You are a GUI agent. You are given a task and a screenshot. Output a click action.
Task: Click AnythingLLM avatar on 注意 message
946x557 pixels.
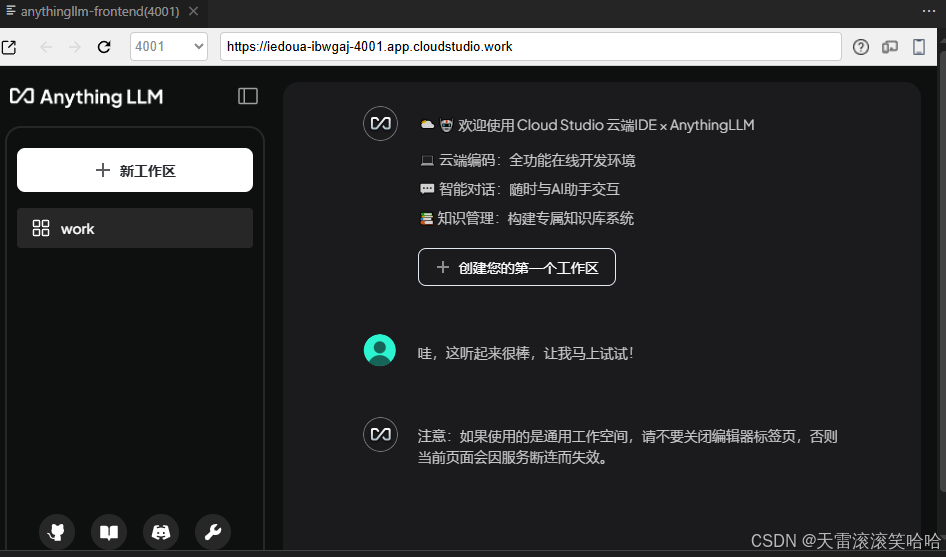[x=380, y=434]
